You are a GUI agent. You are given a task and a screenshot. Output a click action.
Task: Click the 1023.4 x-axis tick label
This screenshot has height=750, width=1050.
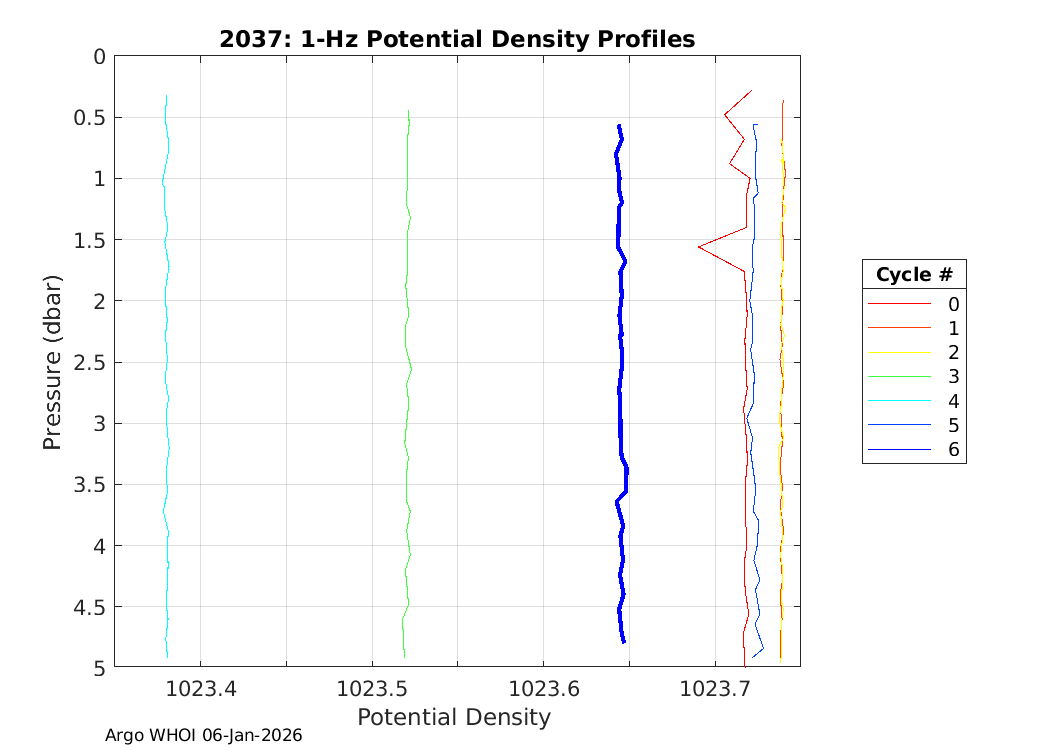[200, 689]
